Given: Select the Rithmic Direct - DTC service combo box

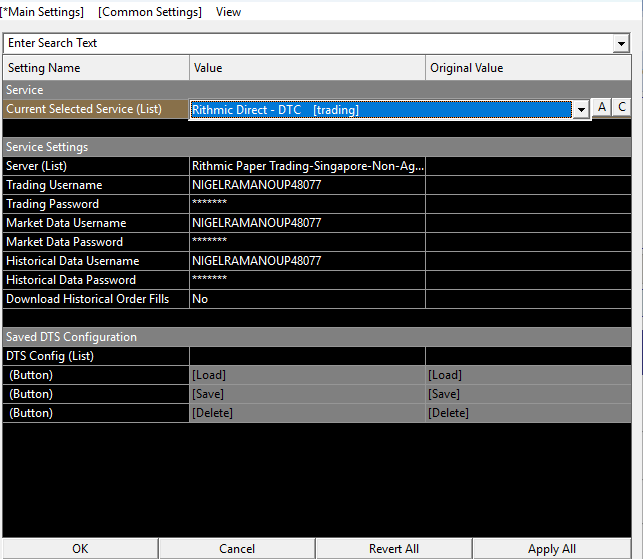Looking at the screenshot, I should click(381, 110).
